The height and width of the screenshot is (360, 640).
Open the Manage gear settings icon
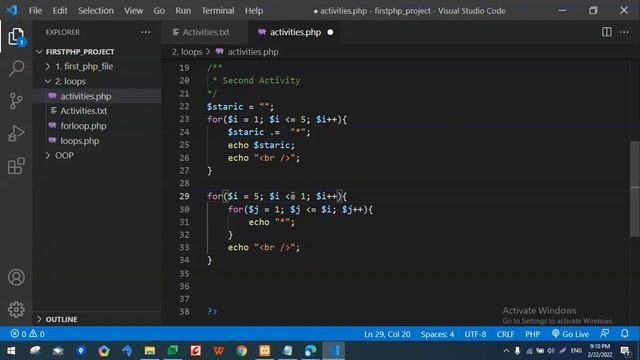(x=16, y=309)
